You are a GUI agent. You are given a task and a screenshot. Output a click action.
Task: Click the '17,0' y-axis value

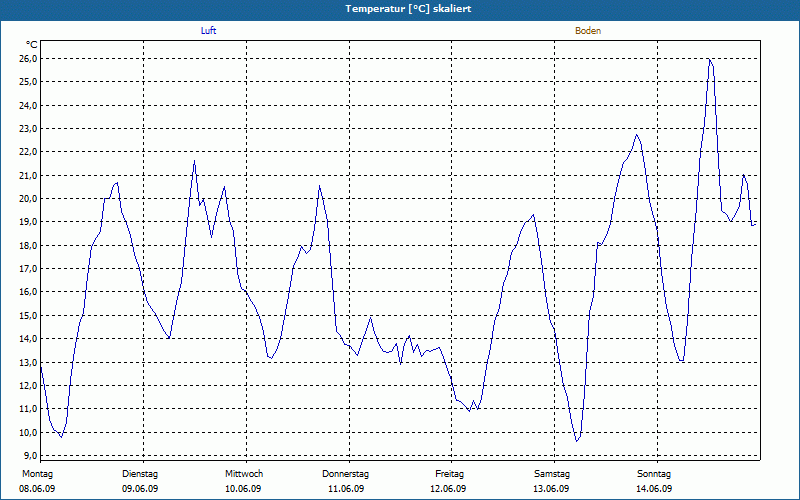(28, 268)
